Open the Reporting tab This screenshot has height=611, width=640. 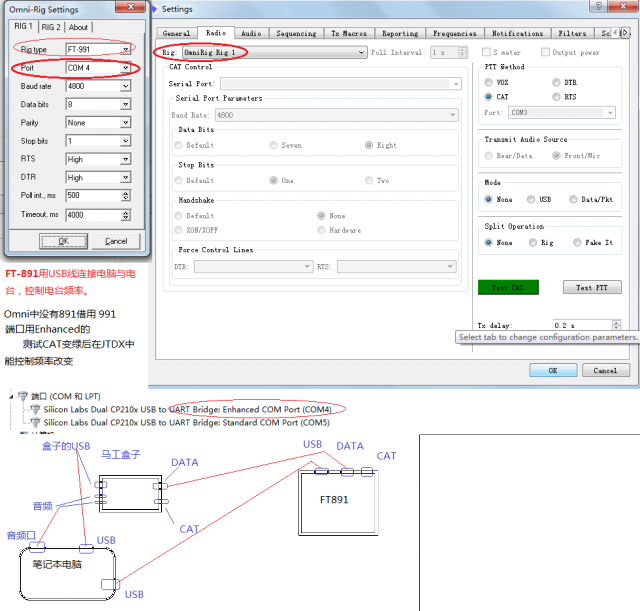(400, 33)
